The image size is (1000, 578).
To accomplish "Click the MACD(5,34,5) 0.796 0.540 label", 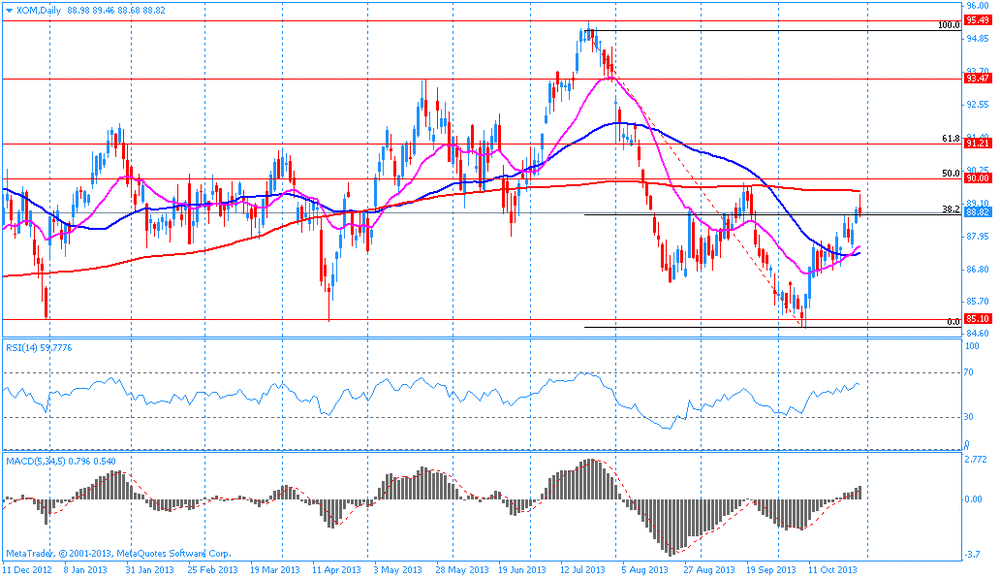I will click(x=61, y=461).
